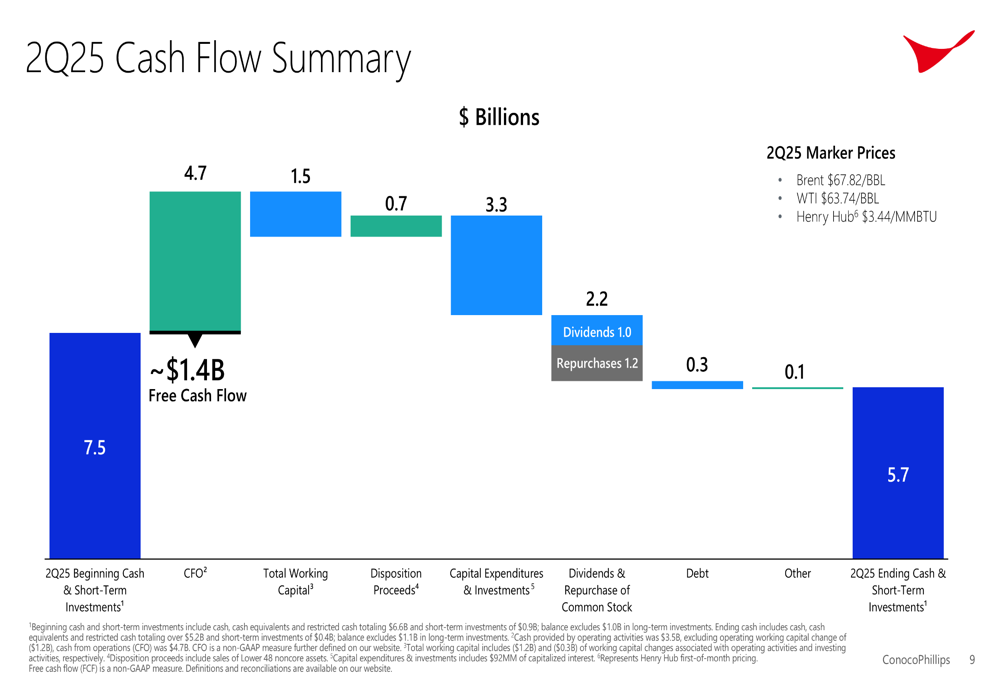Select the Brent $67.82/BBL bullet item
Viewport: 1000px width, 685px height.
(840, 180)
